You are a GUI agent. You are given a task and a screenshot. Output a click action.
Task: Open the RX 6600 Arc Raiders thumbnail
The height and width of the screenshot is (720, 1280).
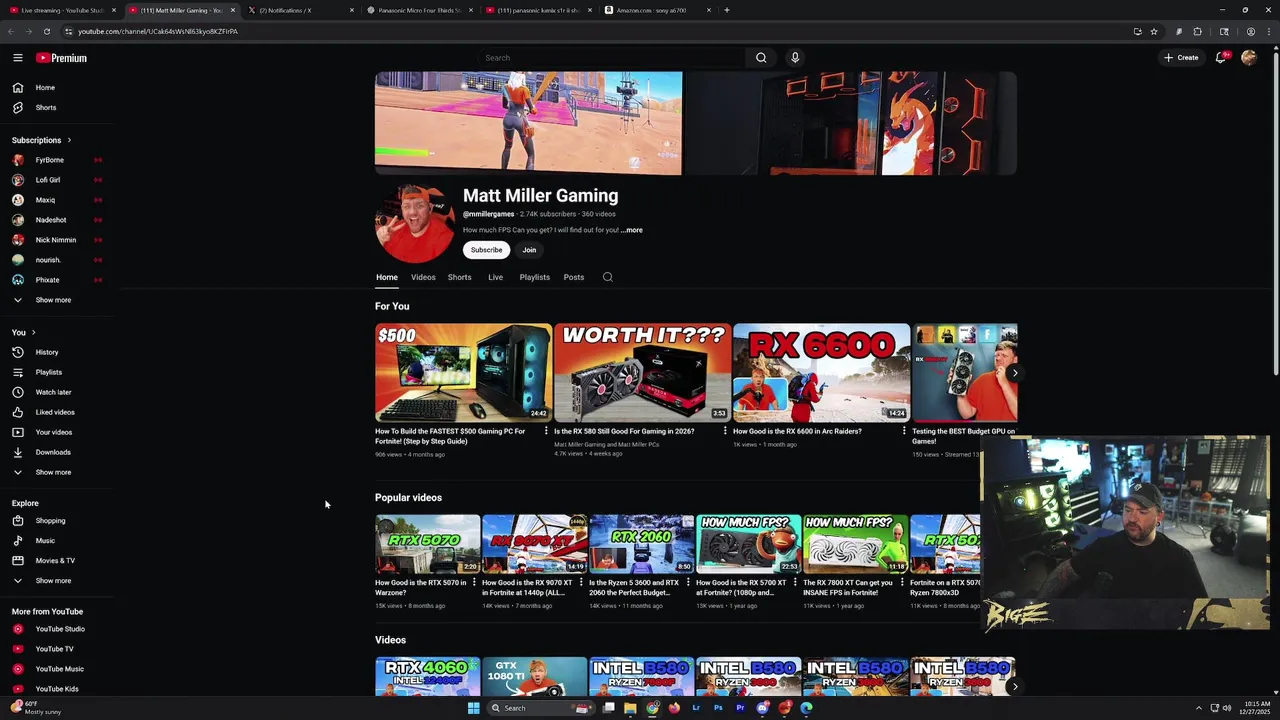pyautogui.click(x=821, y=372)
